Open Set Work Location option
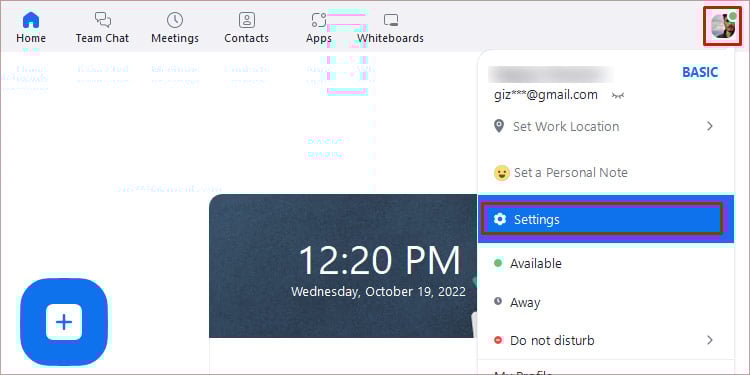The height and width of the screenshot is (375, 750). click(x=606, y=126)
